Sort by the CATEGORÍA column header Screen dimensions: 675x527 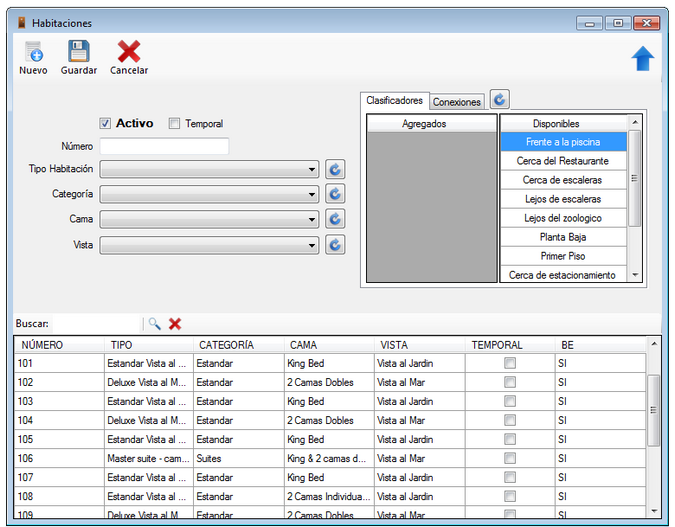(239, 345)
